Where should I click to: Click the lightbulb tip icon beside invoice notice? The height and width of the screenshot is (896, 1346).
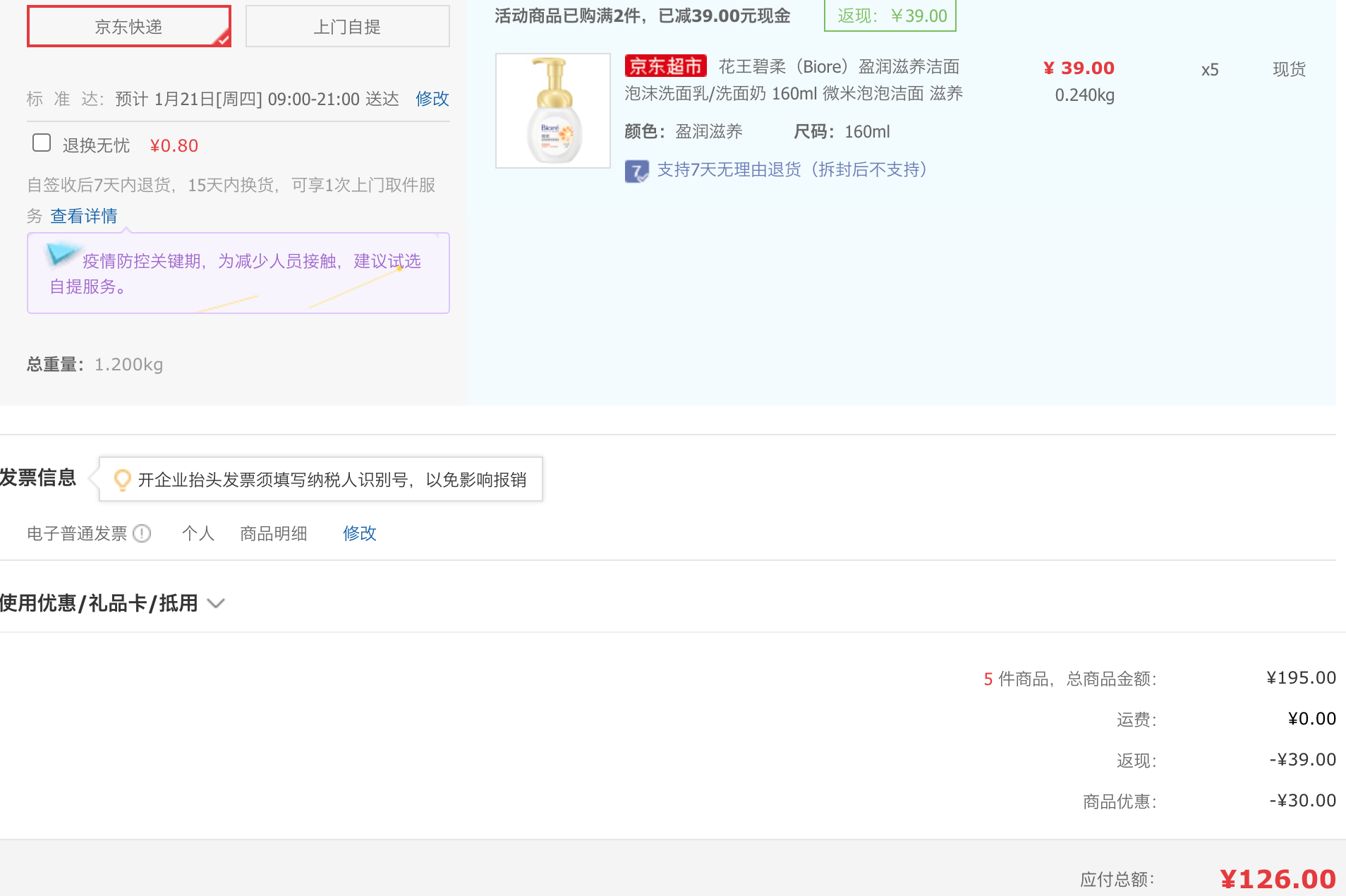coord(122,480)
